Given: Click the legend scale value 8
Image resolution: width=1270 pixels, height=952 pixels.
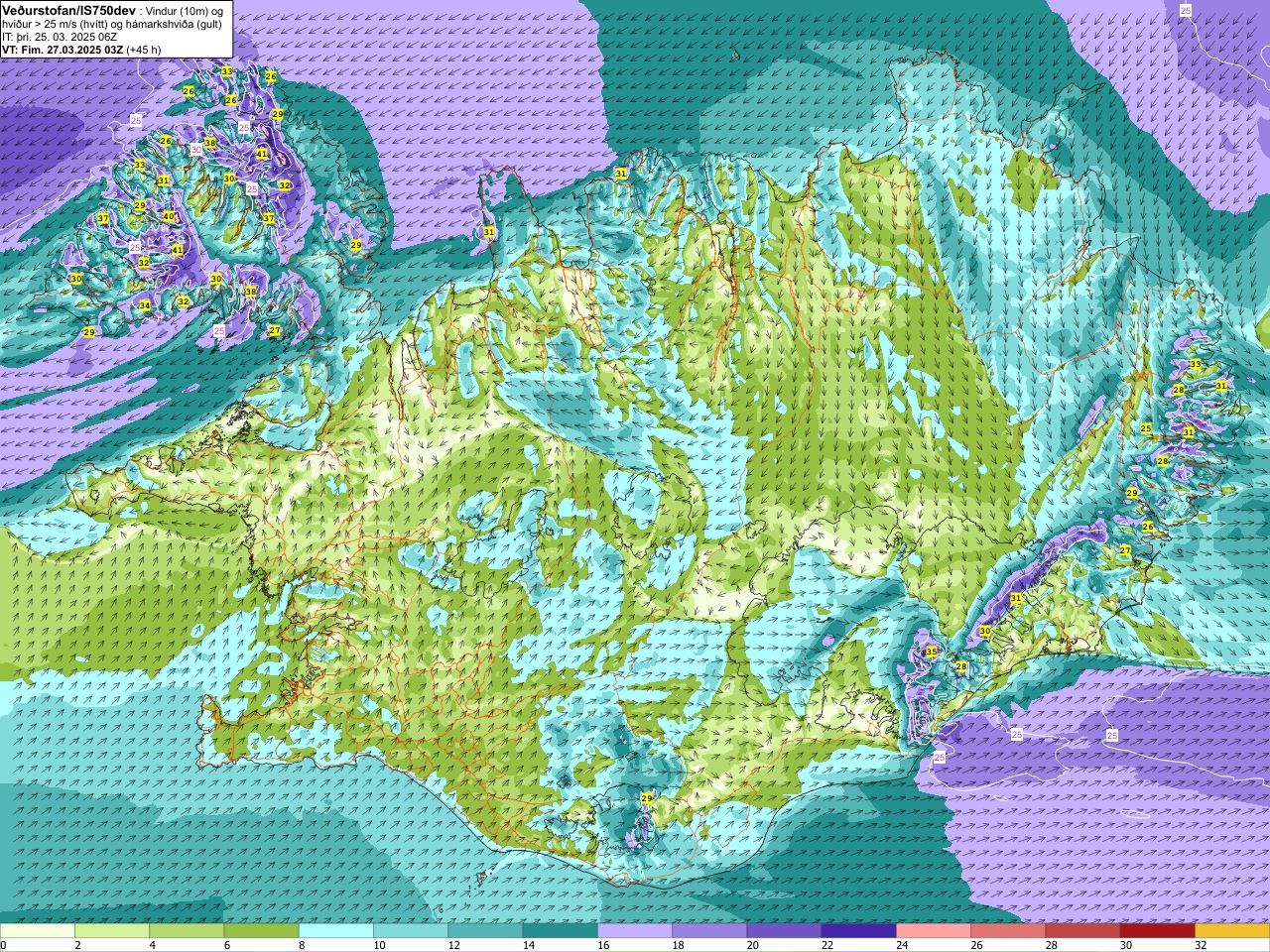Looking at the screenshot, I should coord(300,945).
